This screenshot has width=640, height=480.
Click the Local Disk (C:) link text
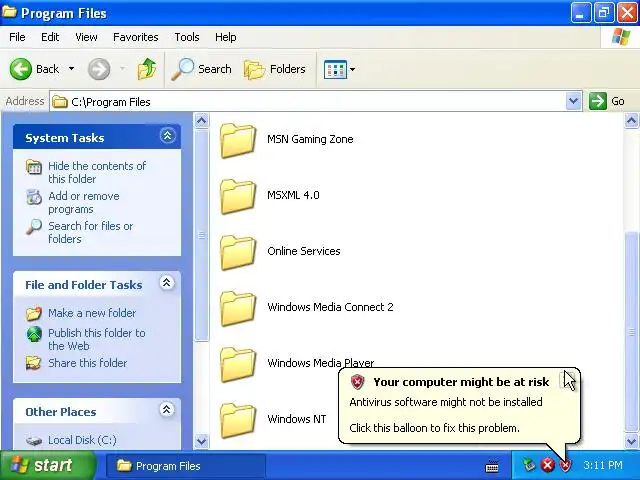82,440
